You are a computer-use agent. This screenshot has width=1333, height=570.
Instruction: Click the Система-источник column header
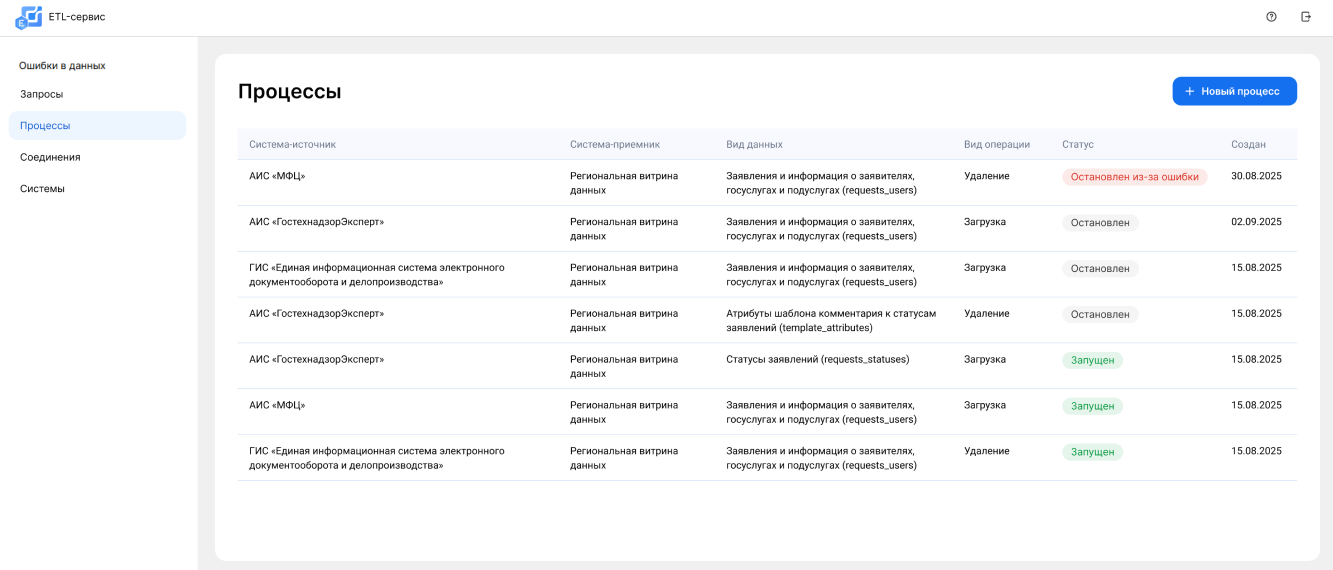tap(292, 144)
